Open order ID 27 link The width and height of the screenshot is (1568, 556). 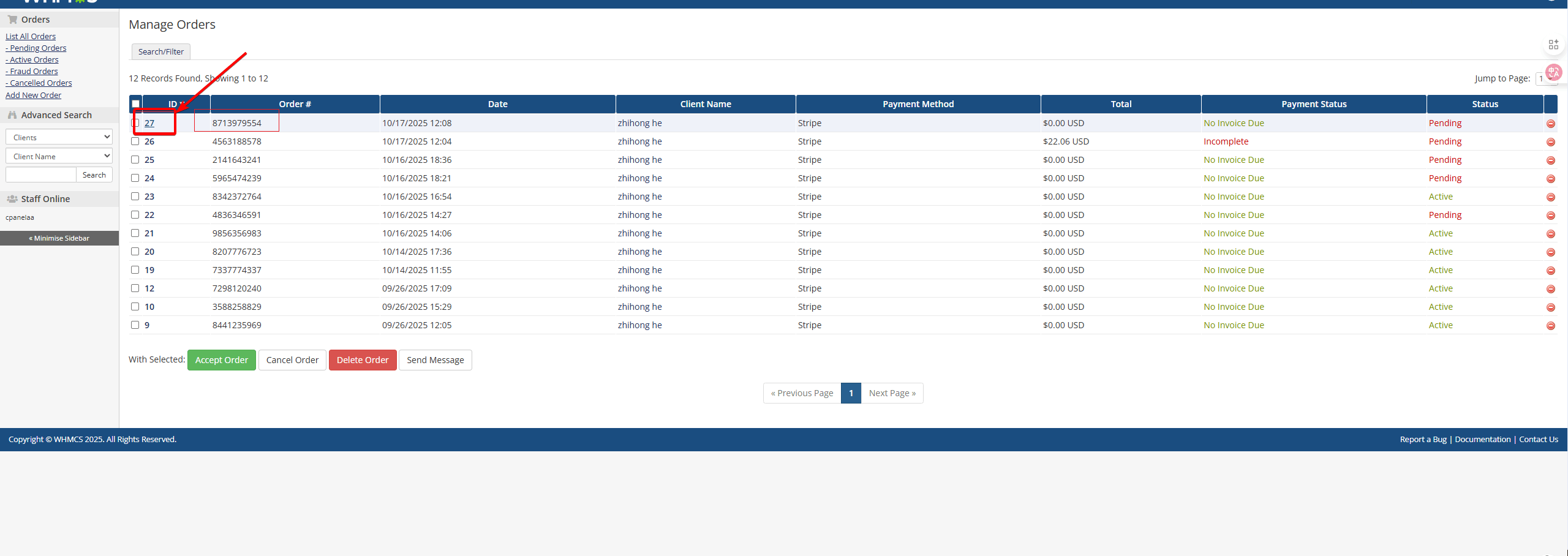click(149, 123)
